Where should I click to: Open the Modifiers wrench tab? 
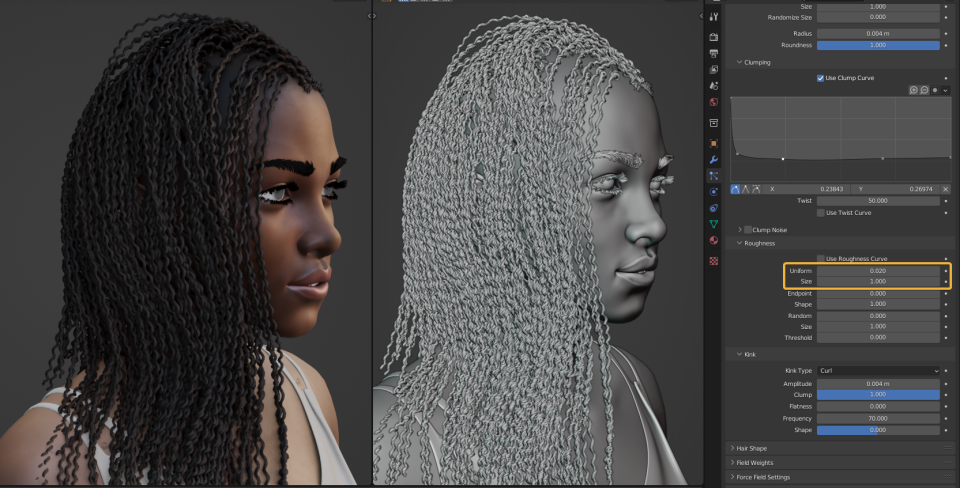pos(713,160)
